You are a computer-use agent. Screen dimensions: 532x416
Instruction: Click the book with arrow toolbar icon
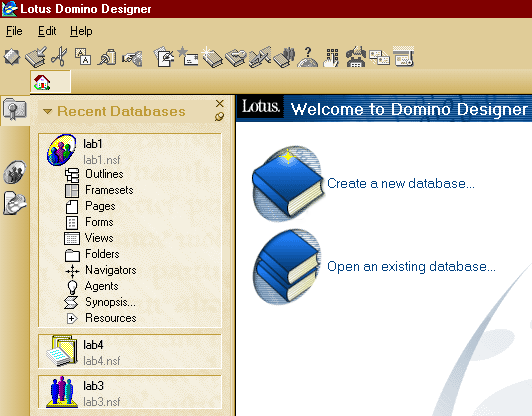click(36, 57)
